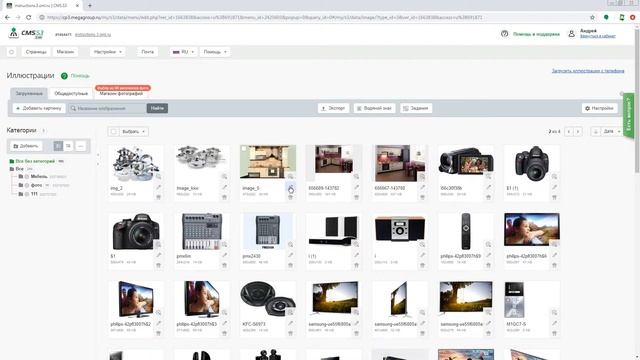The image size is (640, 360).
Task: Open the Магазин фотографий tab
Action: pyautogui.click(x=121, y=93)
